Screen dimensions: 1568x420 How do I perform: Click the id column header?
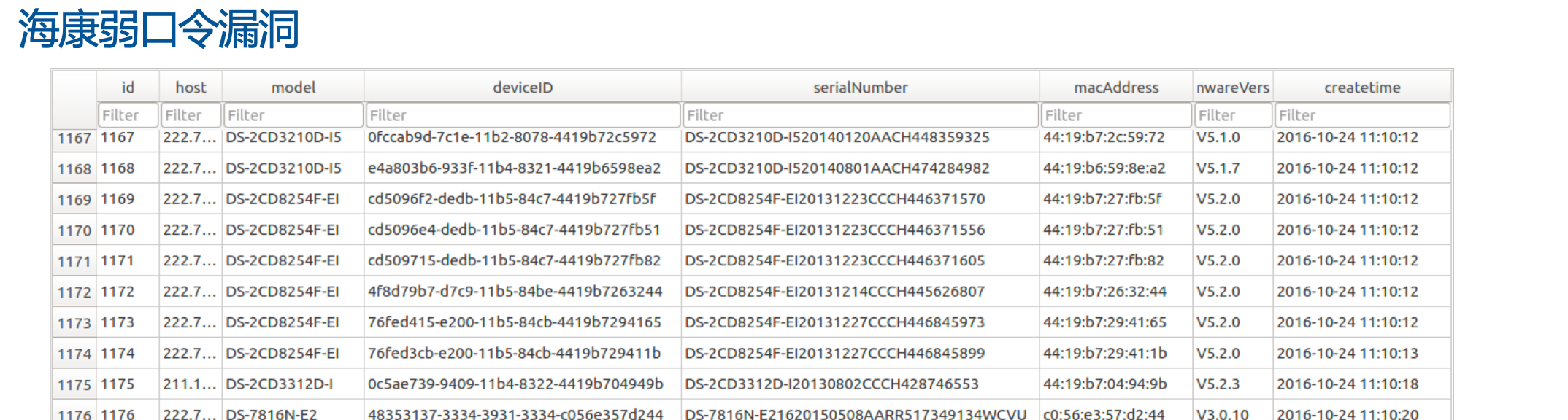pos(128,87)
